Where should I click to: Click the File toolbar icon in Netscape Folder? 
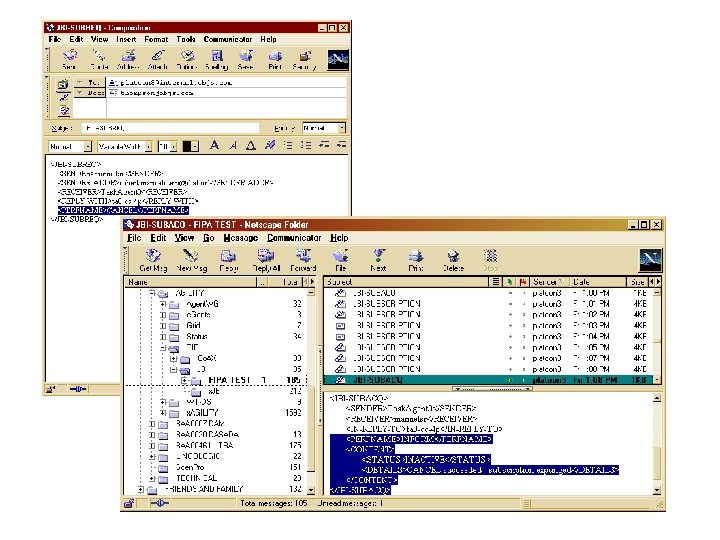click(340, 261)
